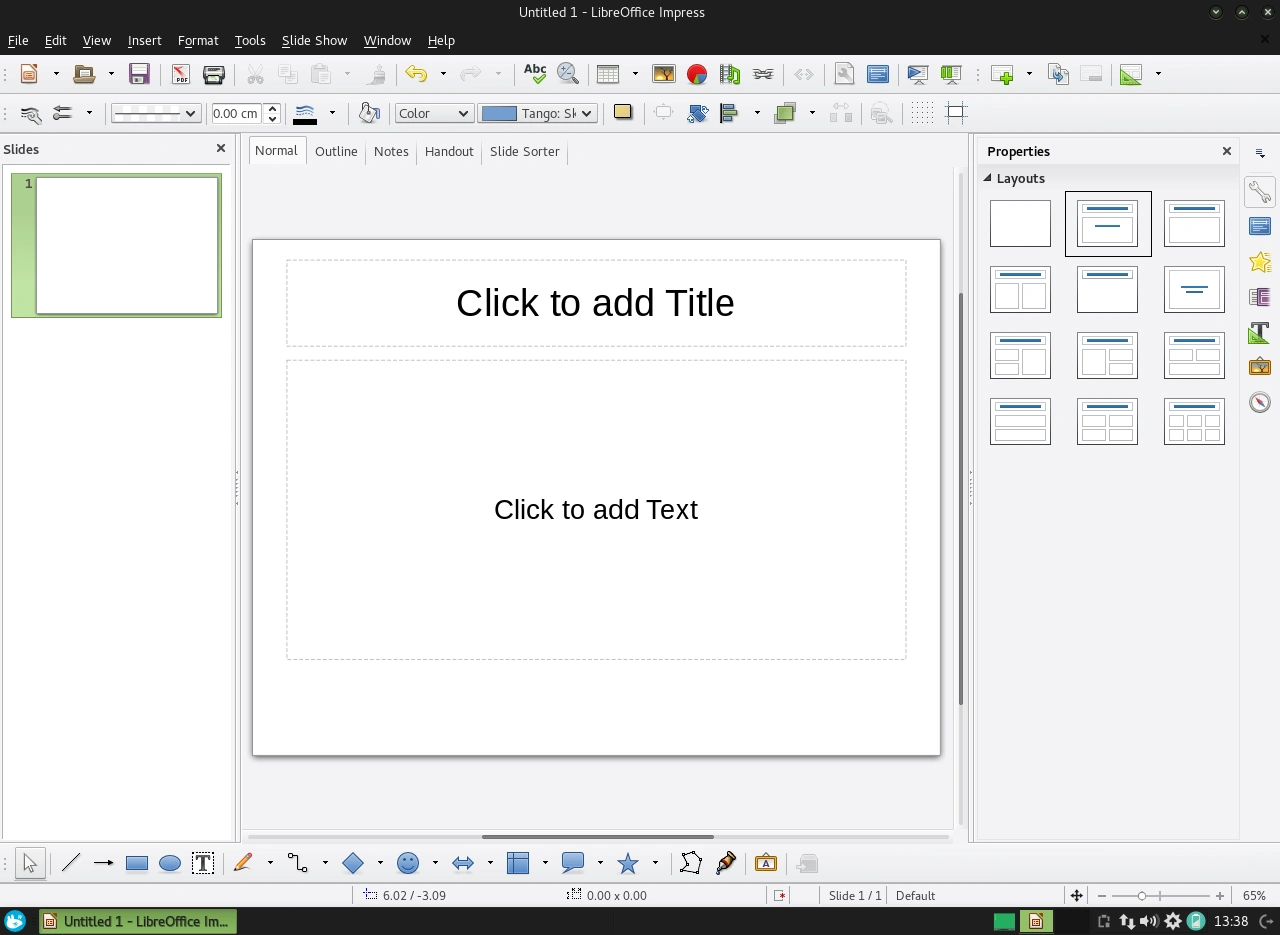Open the Animation panel in the sidebar
Viewport: 1280px width, 935px height.
tap(1260, 261)
